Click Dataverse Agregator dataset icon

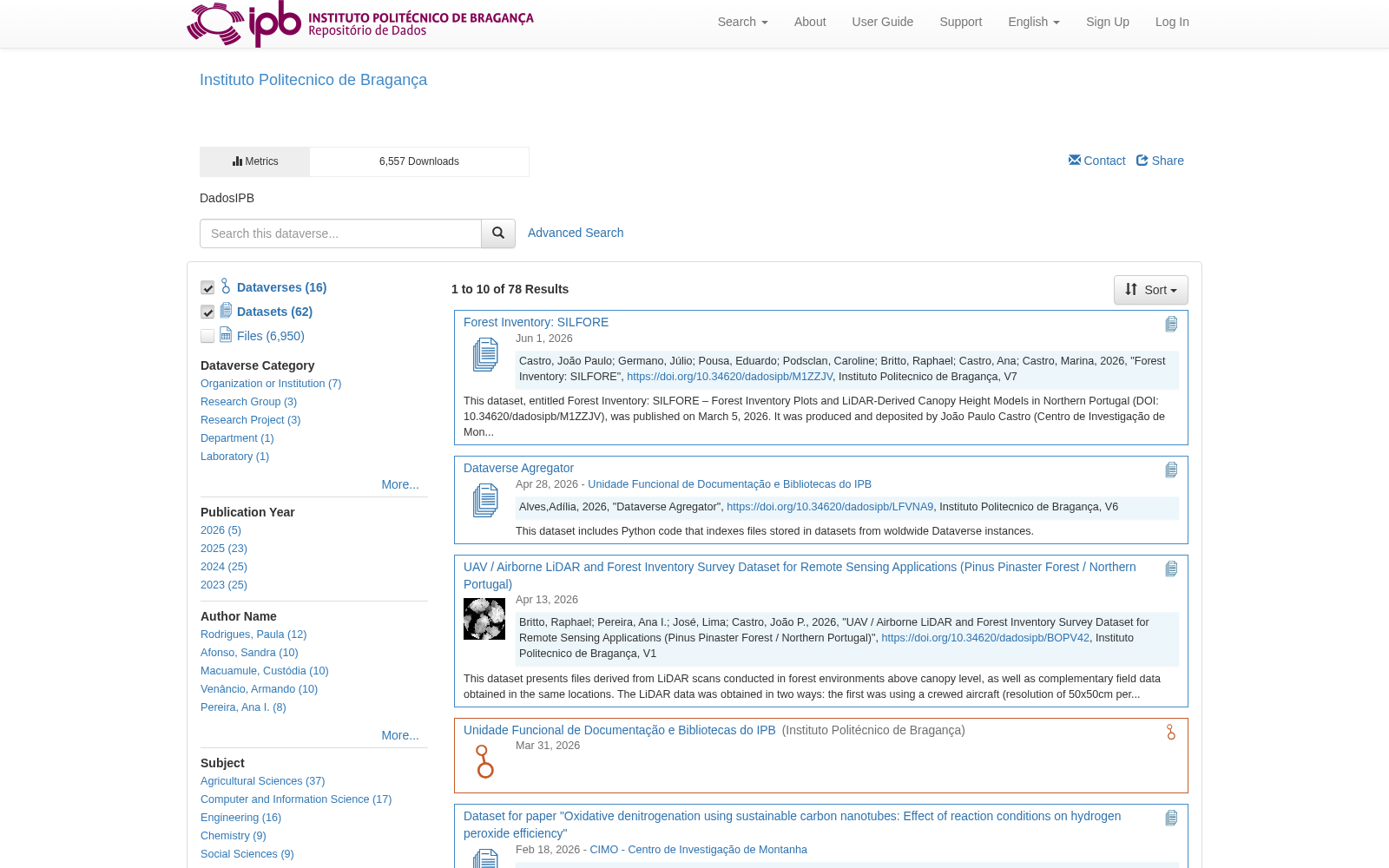click(485, 500)
